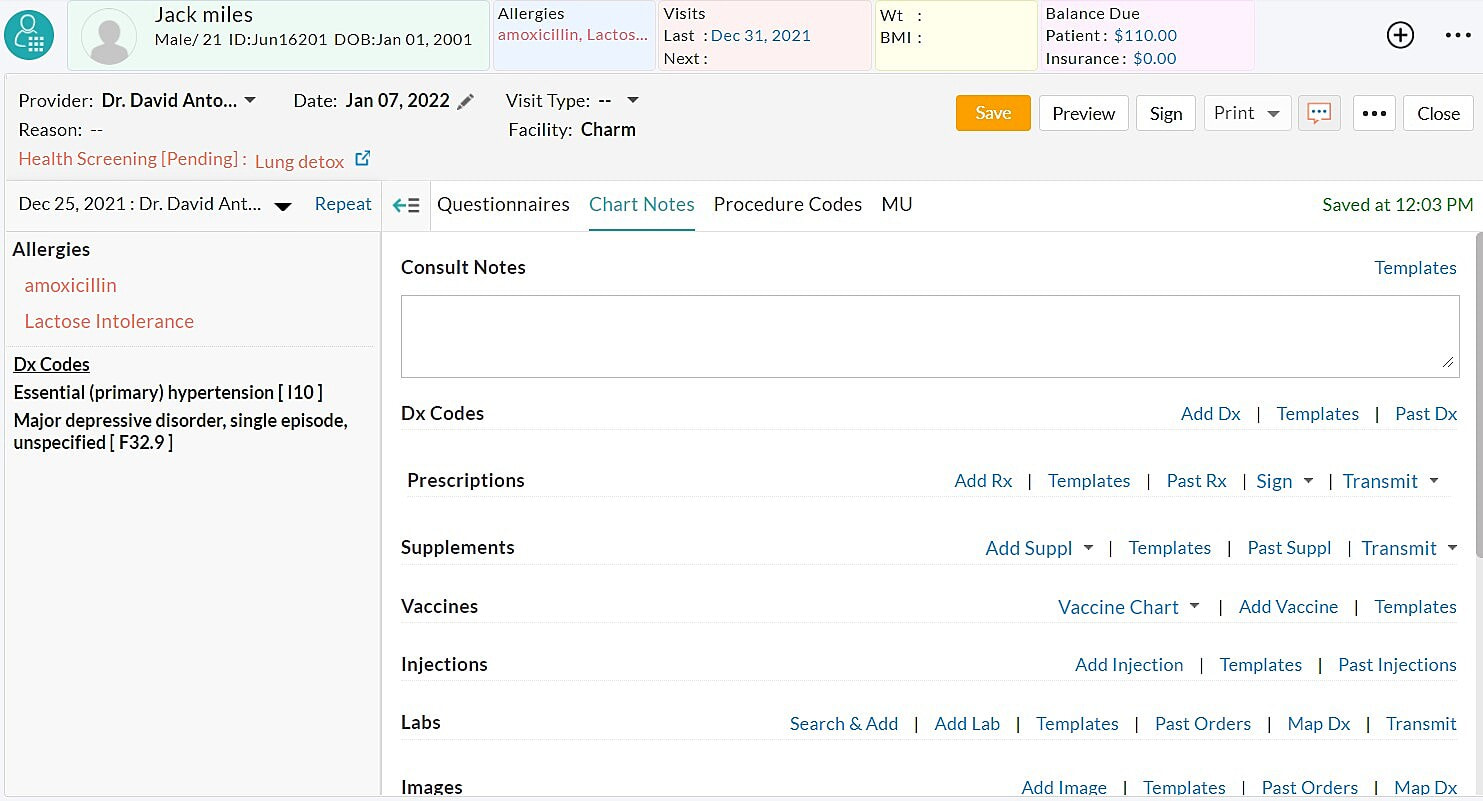Click the plus circle add icon
1483x801 pixels.
[1400, 35]
